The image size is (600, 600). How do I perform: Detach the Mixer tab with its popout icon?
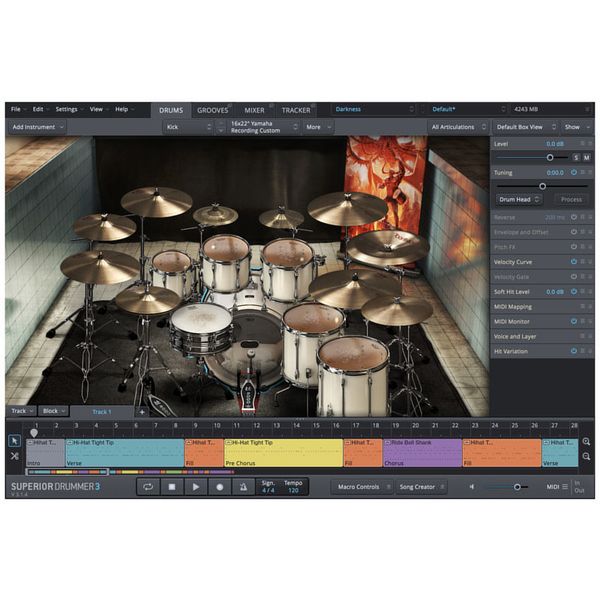coord(271,105)
